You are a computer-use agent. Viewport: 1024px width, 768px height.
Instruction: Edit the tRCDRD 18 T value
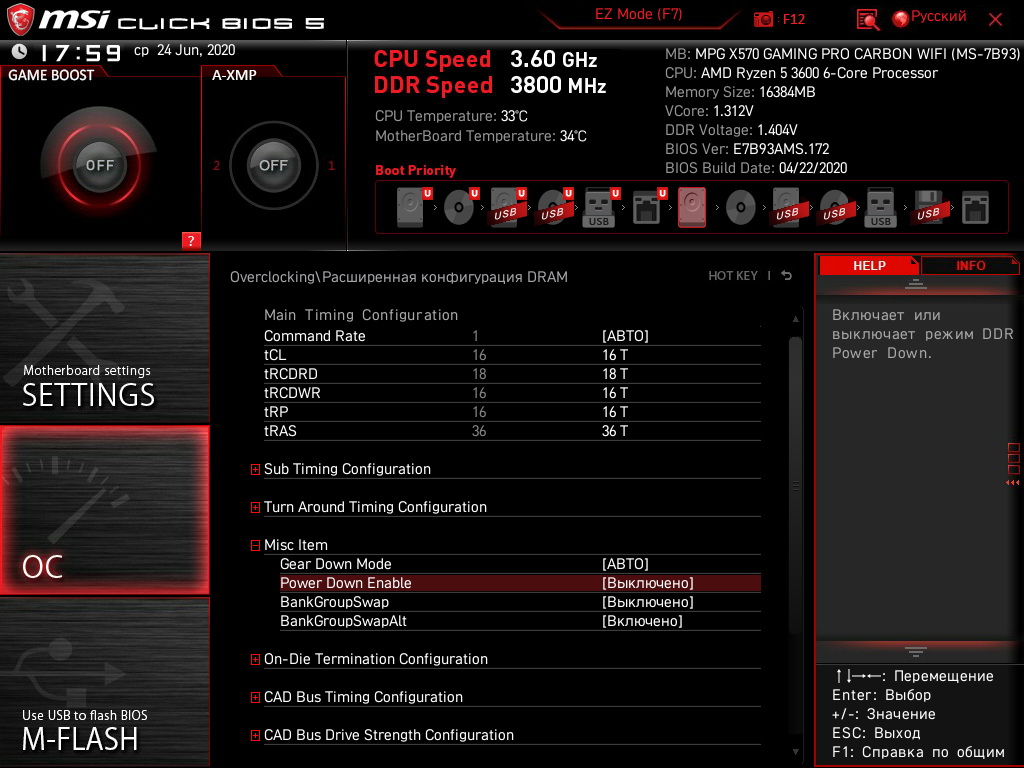click(x=615, y=374)
